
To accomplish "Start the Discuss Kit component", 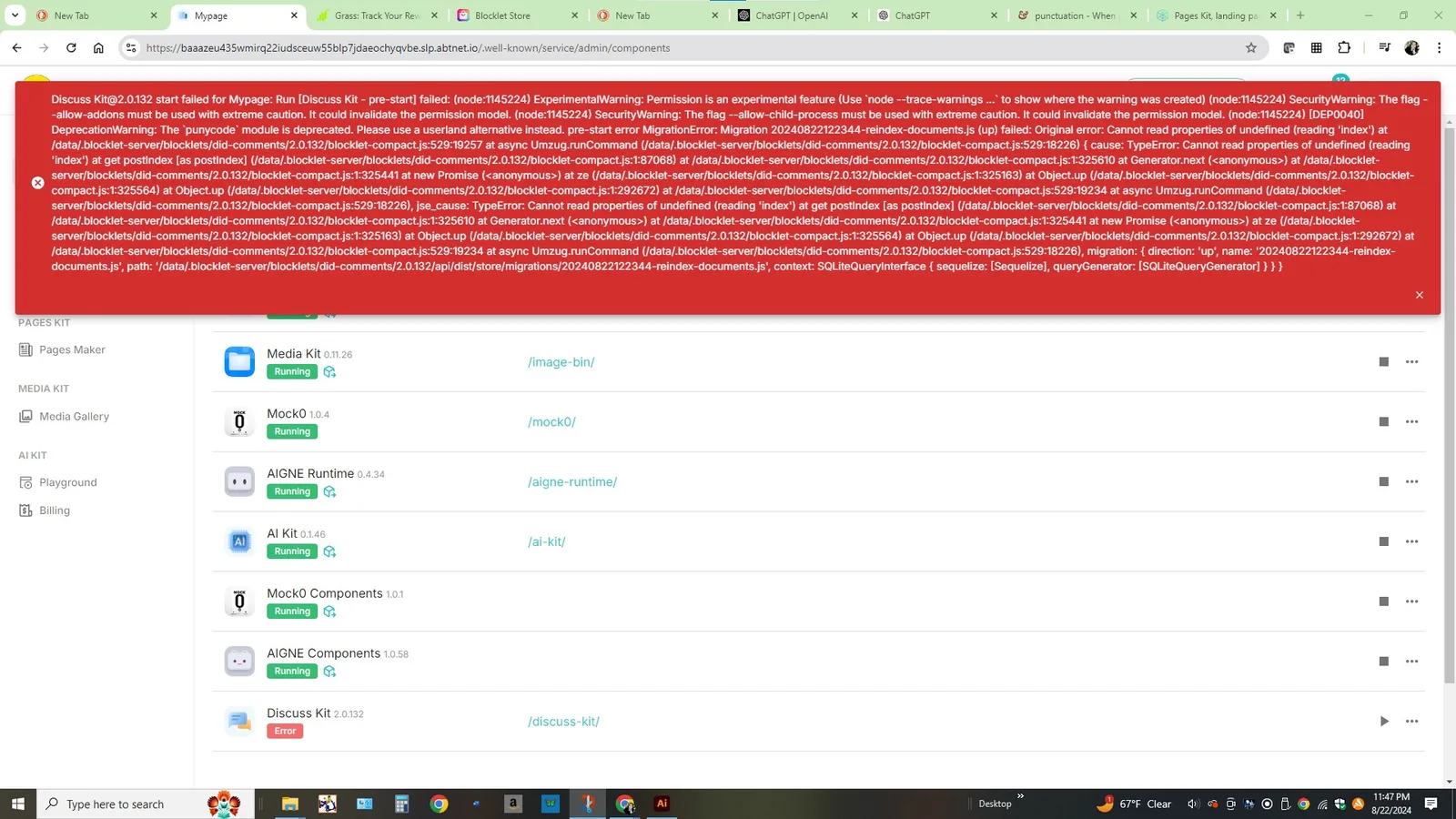I will click(x=1384, y=722).
